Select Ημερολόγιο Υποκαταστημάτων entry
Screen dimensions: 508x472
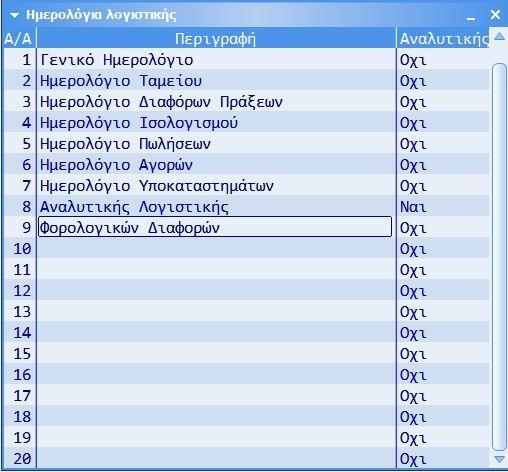(x=157, y=186)
